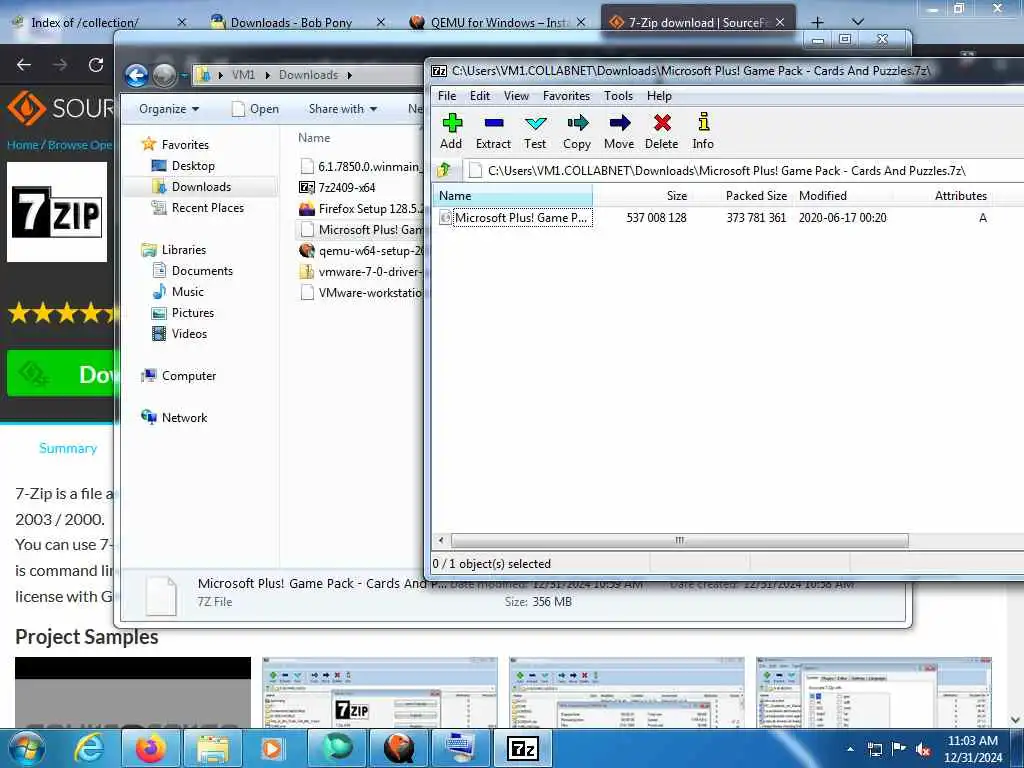The width and height of the screenshot is (1024, 768).
Task: Select Downloads in Explorer navigation pane
Action: pyautogui.click(x=200, y=187)
